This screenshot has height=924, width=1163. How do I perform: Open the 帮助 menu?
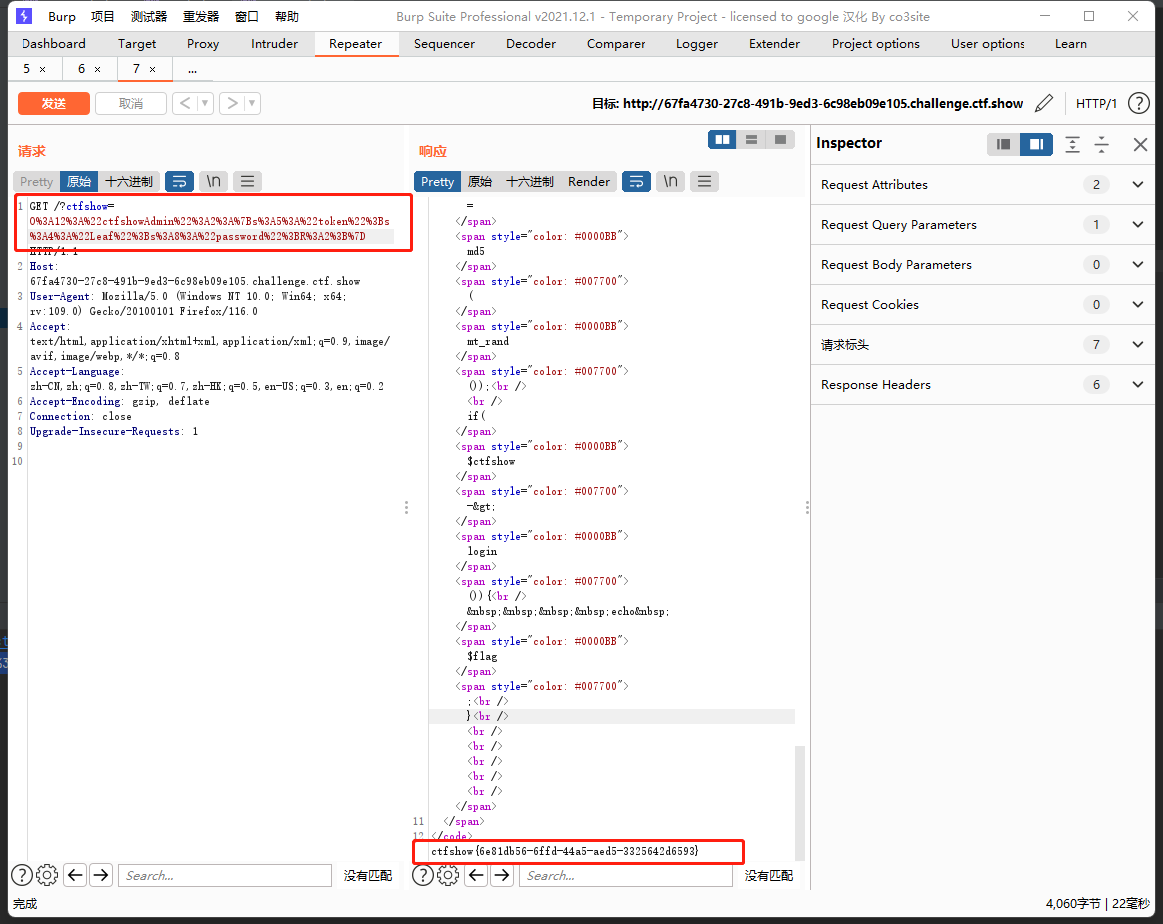[286, 16]
